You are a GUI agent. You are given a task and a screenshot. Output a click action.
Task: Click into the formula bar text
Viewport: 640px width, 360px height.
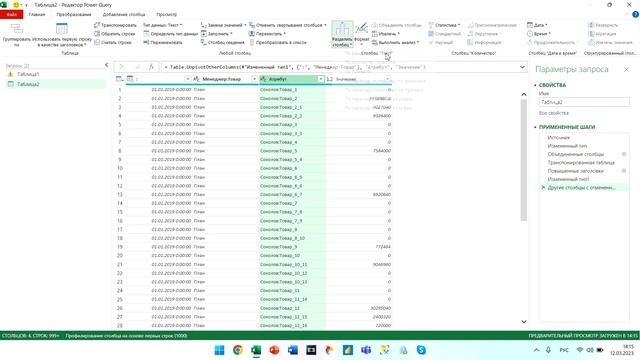click(339, 67)
